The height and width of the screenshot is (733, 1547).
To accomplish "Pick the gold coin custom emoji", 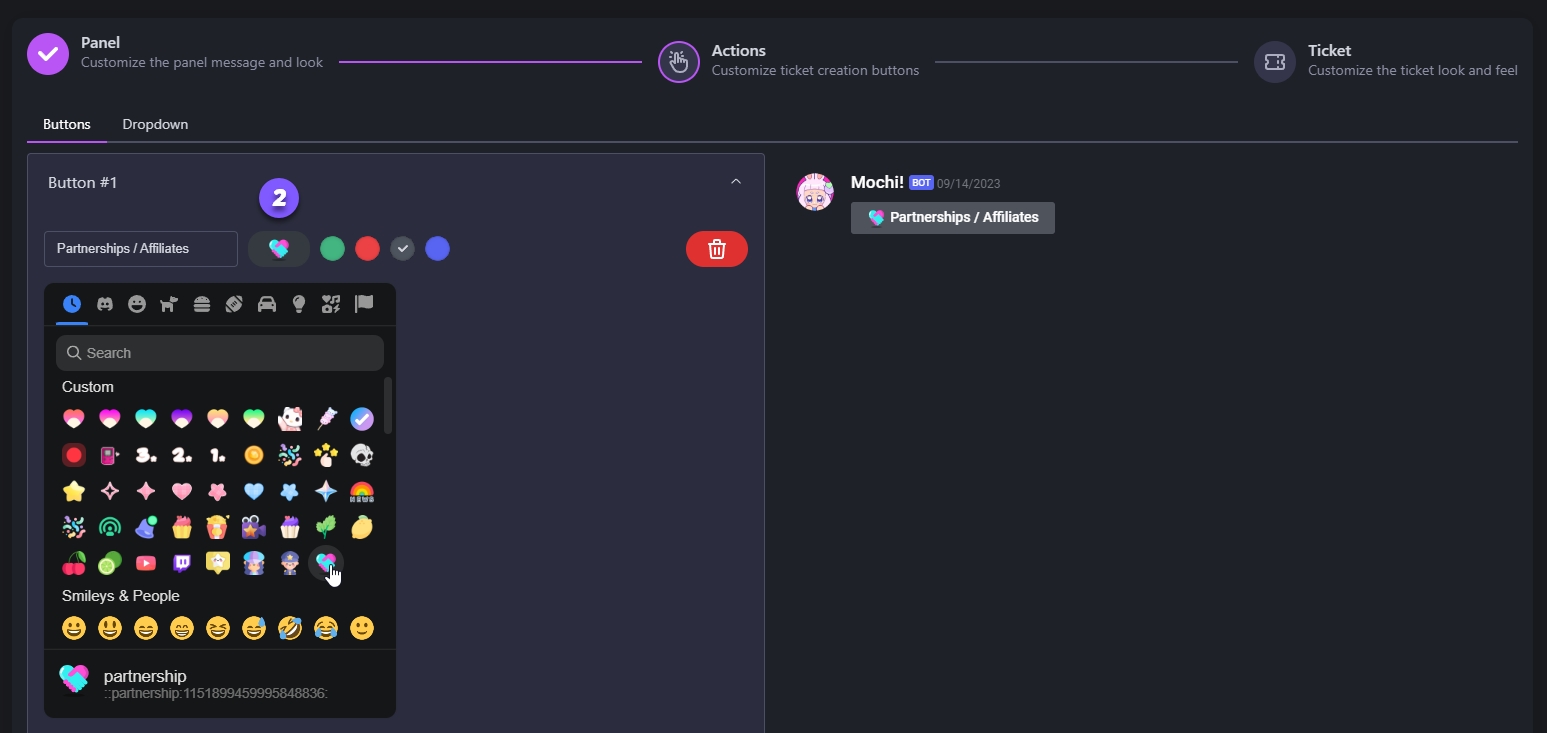I will pos(254,455).
